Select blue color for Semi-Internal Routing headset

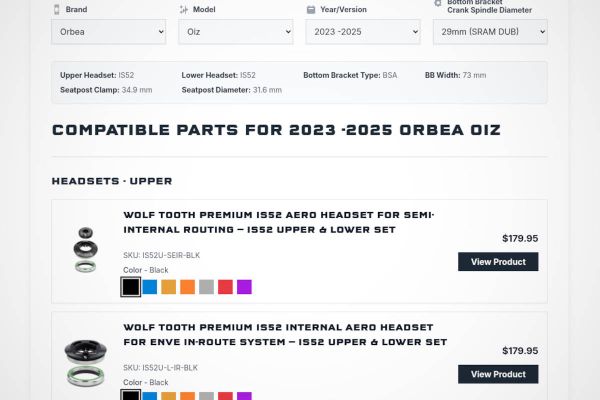pos(150,287)
